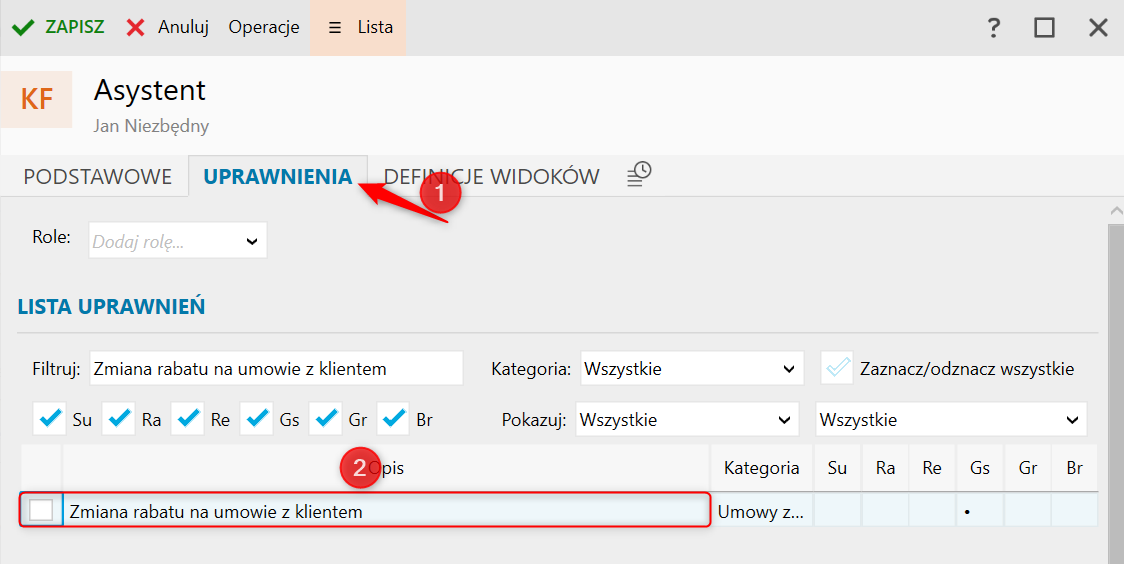The width and height of the screenshot is (1124, 564).
Task: Open the Operacje menu
Action: click(x=264, y=27)
